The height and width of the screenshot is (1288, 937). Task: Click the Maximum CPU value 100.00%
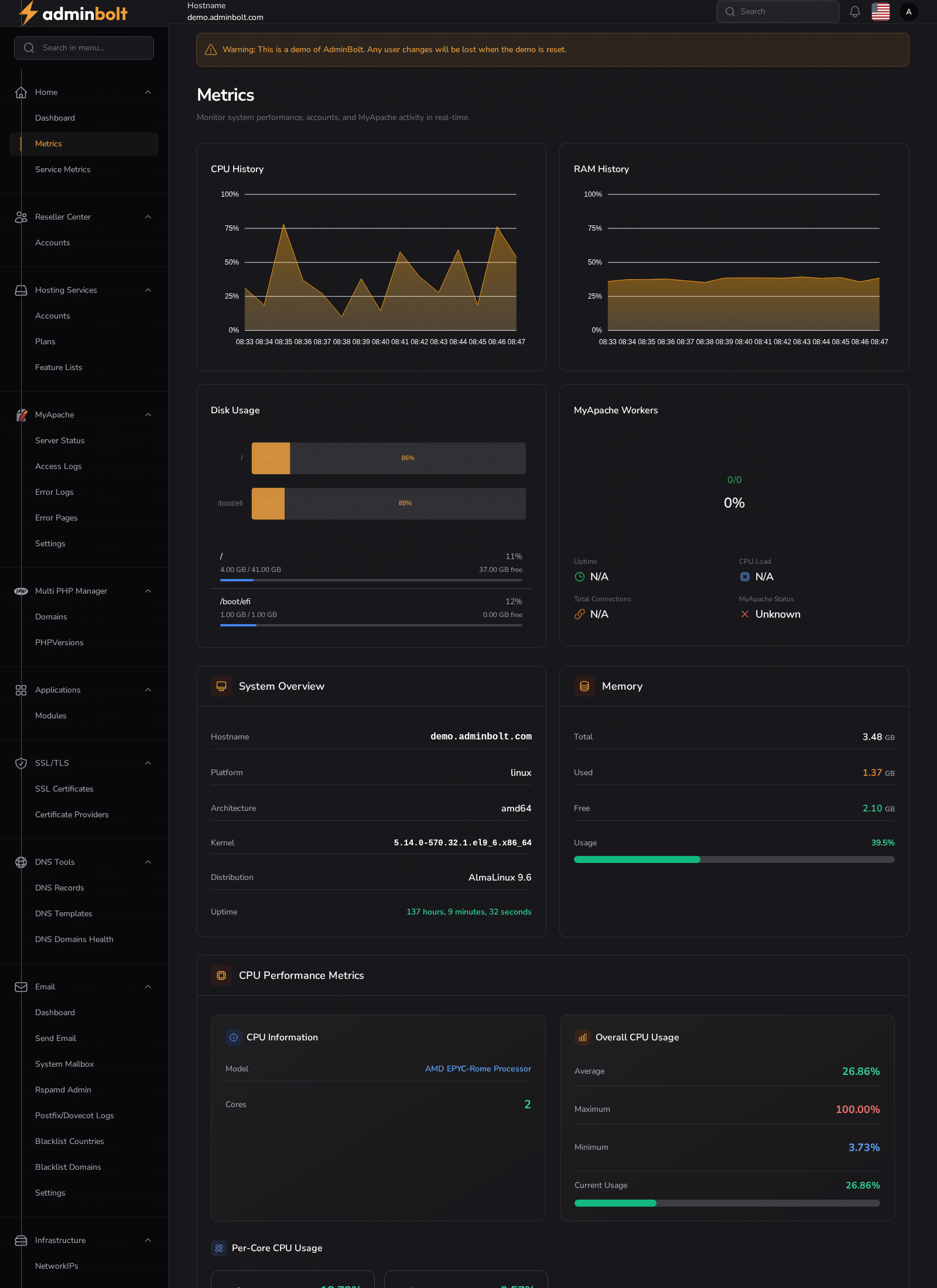(x=857, y=1109)
